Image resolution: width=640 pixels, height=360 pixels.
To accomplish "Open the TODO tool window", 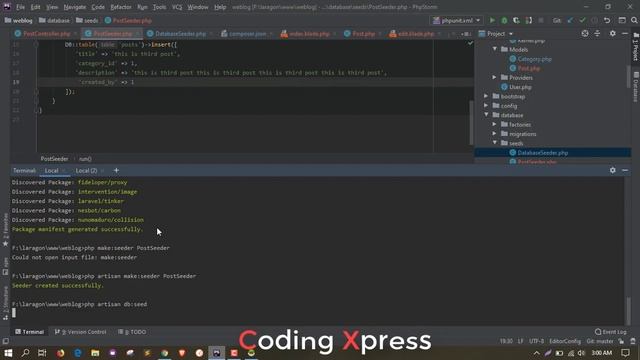I will (x=132, y=332).
